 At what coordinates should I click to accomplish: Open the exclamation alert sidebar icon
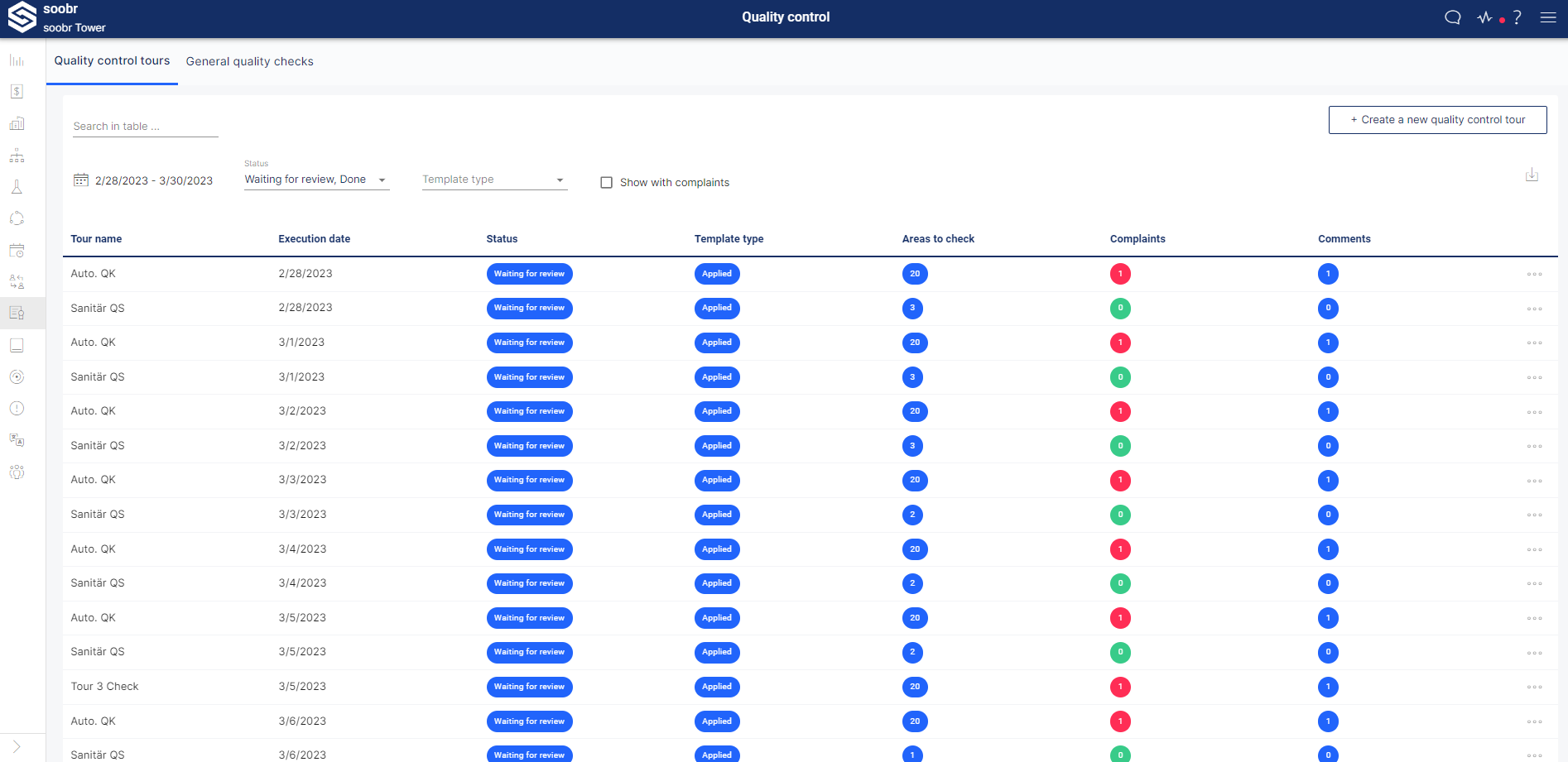(17, 408)
